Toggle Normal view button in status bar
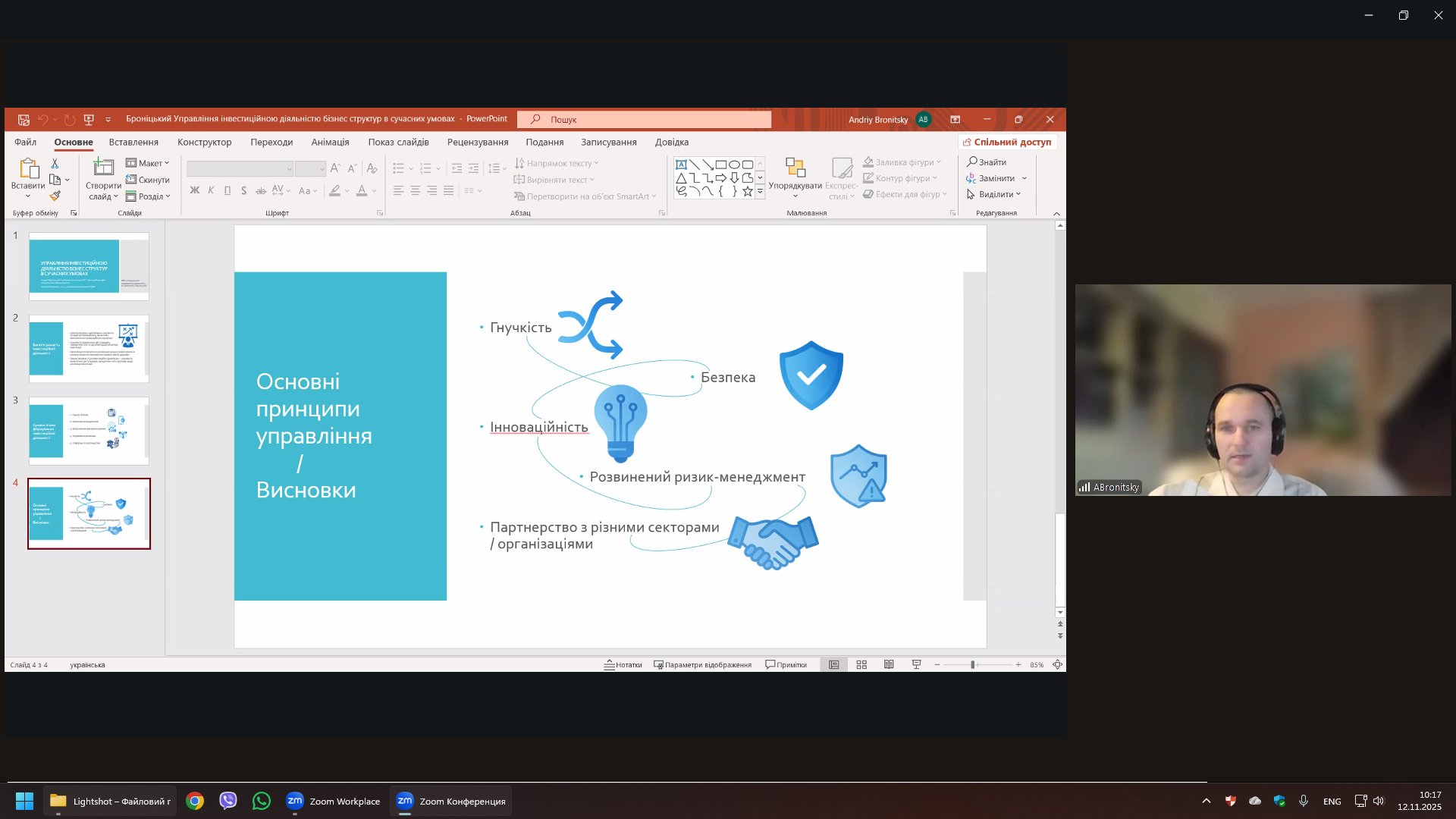 point(833,665)
